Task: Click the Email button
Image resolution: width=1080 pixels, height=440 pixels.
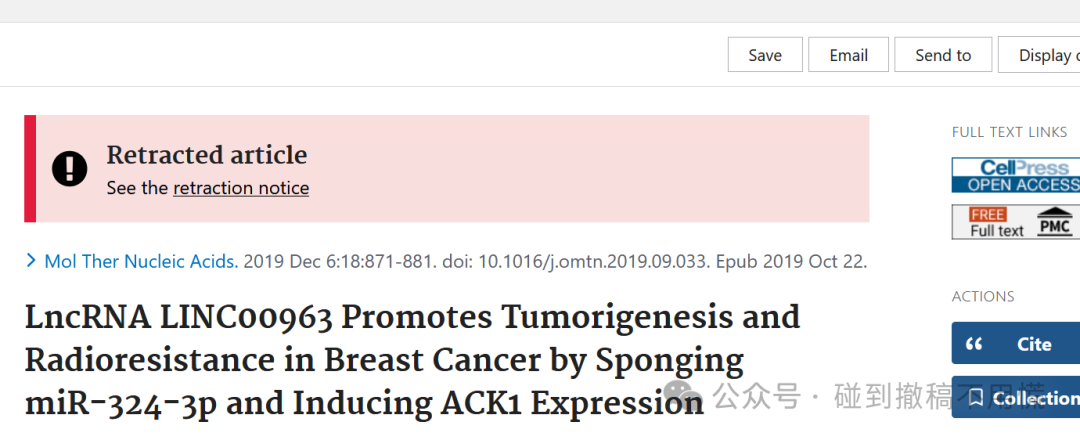Action: coord(849,55)
